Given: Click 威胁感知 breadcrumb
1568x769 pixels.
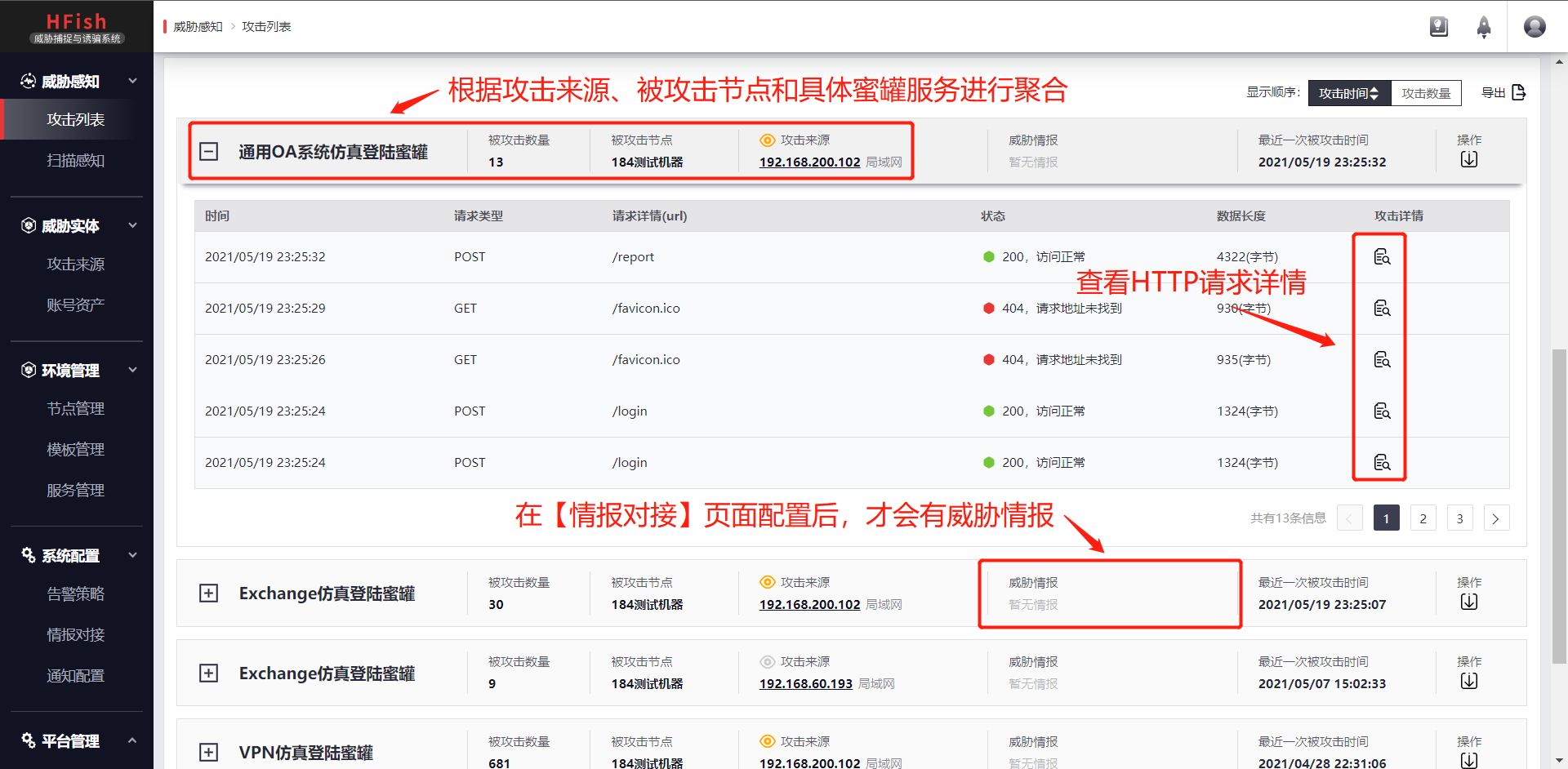Looking at the screenshot, I should tap(198, 27).
